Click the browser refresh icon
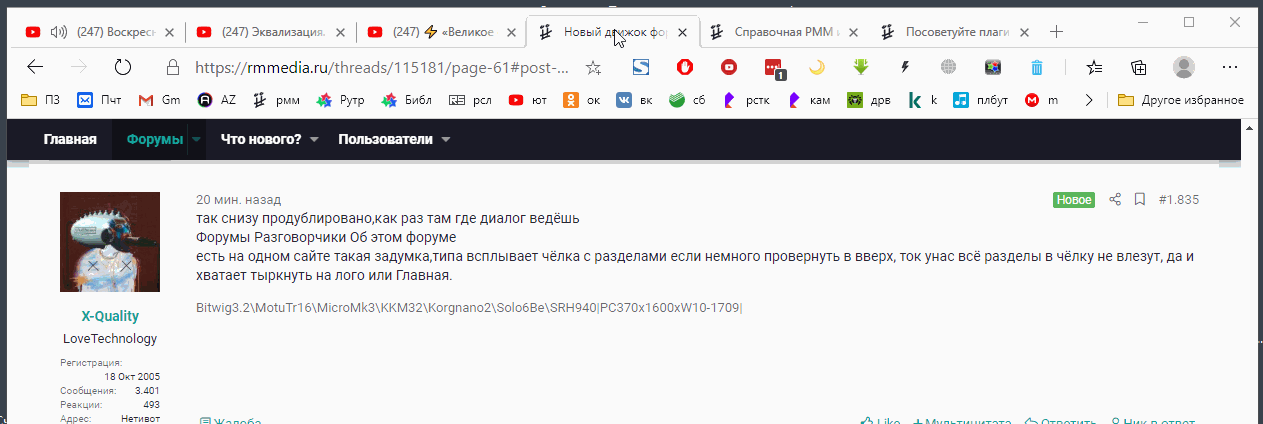The height and width of the screenshot is (424, 1263). tap(123, 68)
